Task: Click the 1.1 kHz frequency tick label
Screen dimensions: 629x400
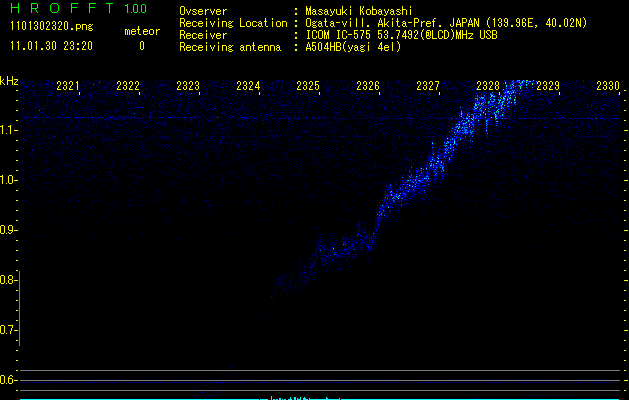Action: click(x=8, y=130)
